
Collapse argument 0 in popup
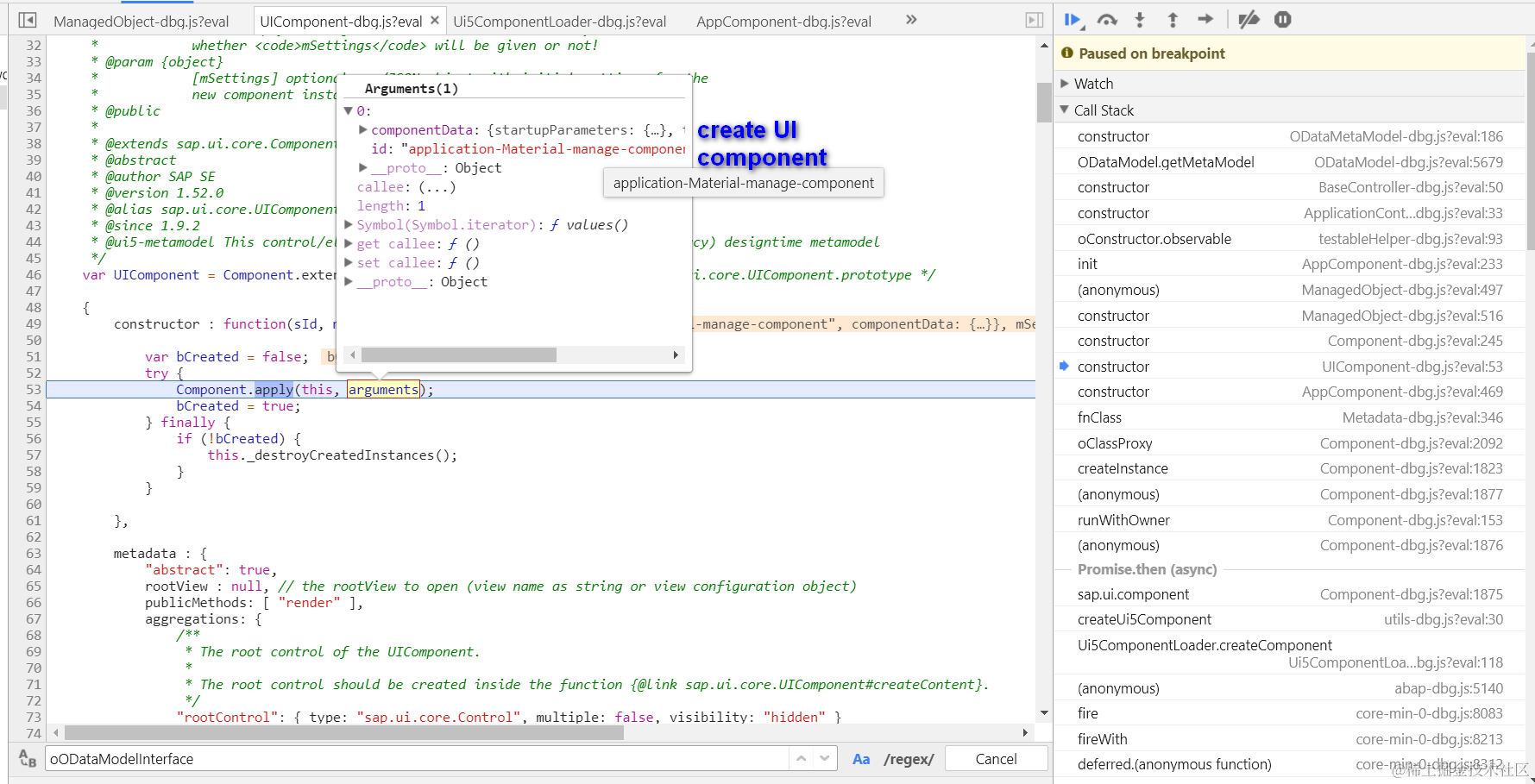[349, 111]
